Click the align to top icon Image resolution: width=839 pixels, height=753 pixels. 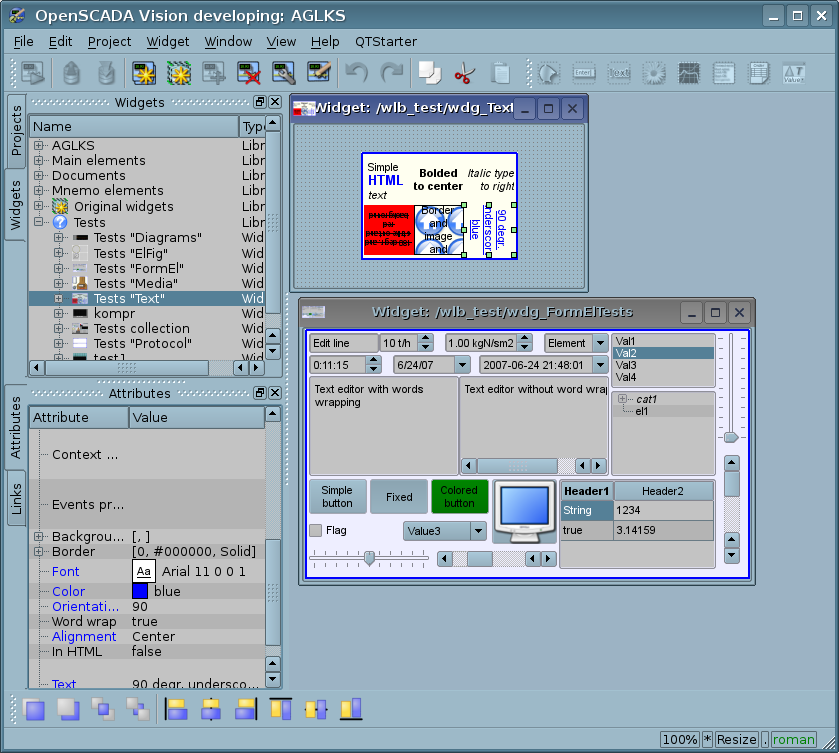click(281, 710)
